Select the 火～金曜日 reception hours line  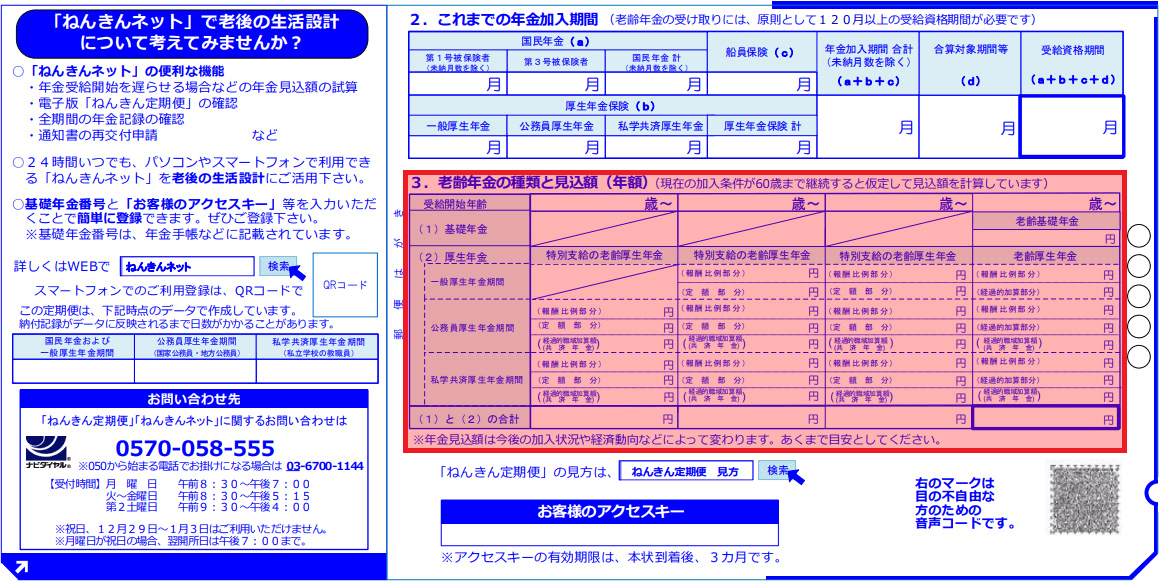(208, 496)
